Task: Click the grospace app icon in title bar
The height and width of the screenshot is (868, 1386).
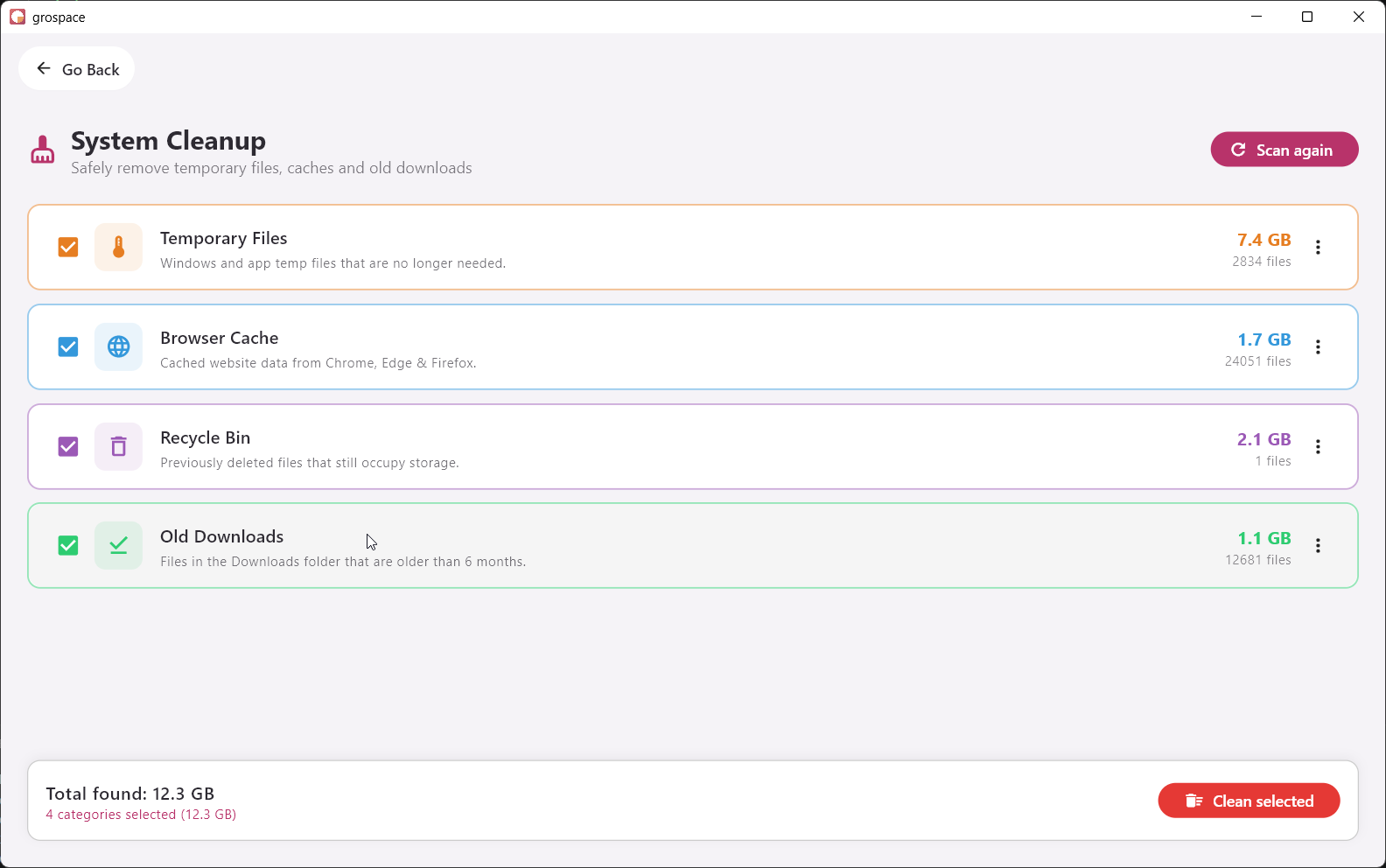Action: (x=17, y=17)
